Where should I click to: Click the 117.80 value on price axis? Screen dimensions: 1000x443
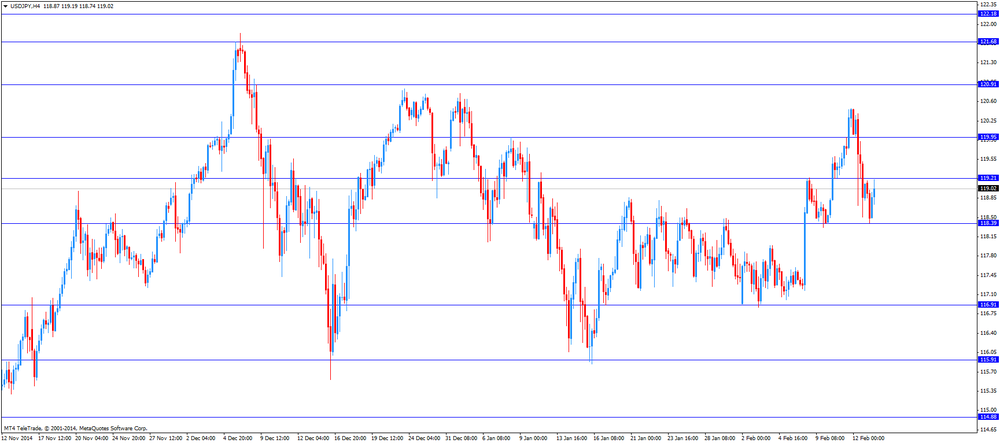pos(989,256)
